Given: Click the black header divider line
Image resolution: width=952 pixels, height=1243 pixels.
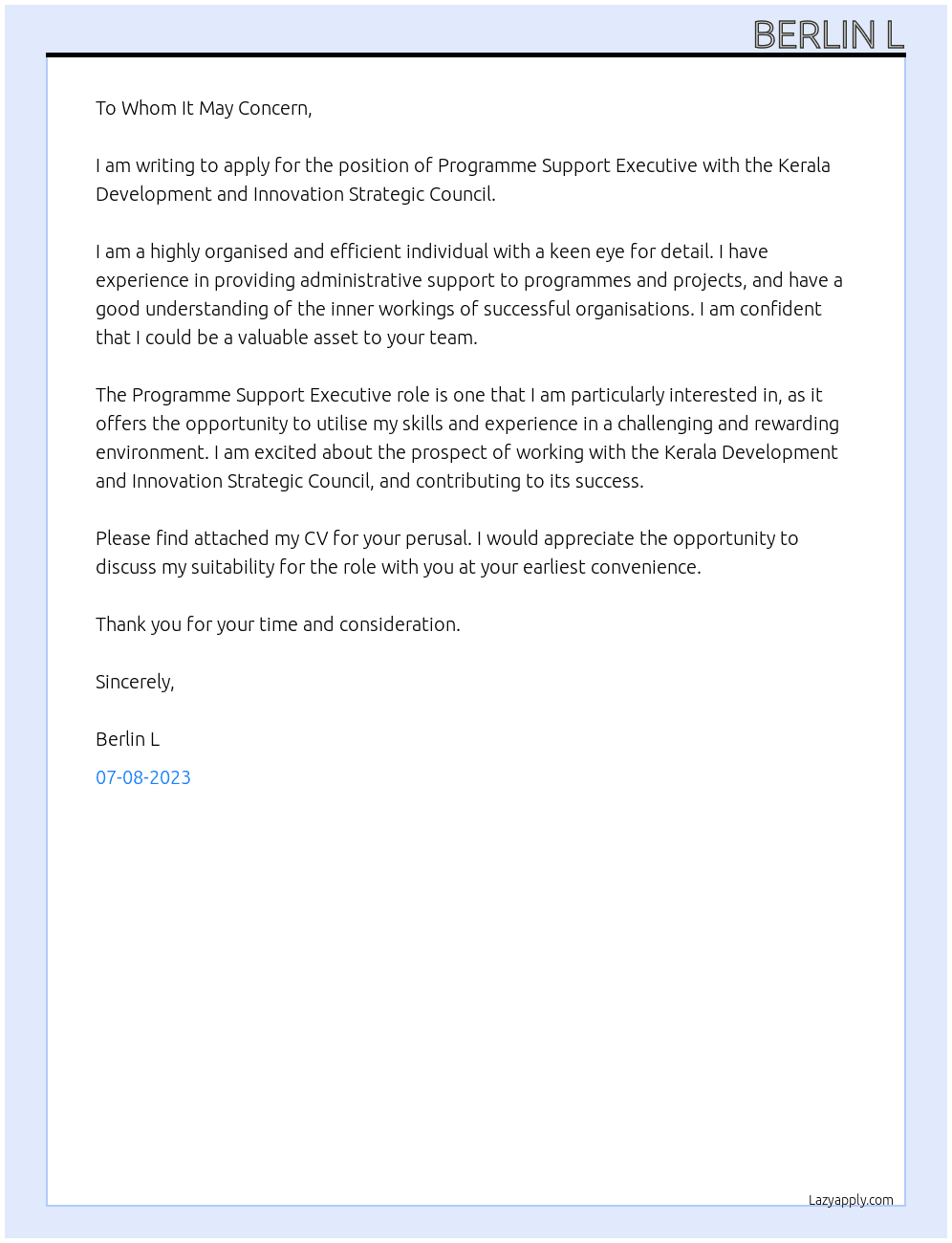Looking at the screenshot, I should tap(476, 55).
